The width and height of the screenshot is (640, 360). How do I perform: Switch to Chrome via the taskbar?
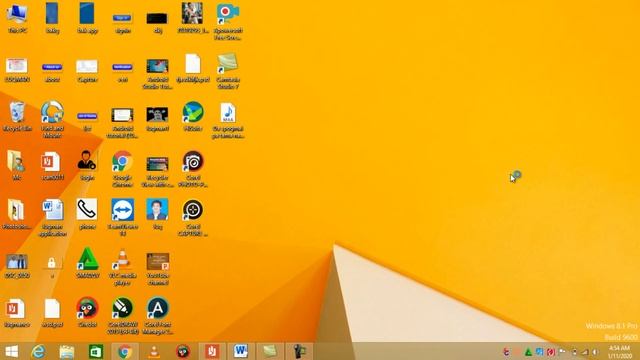[x=125, y=351]
